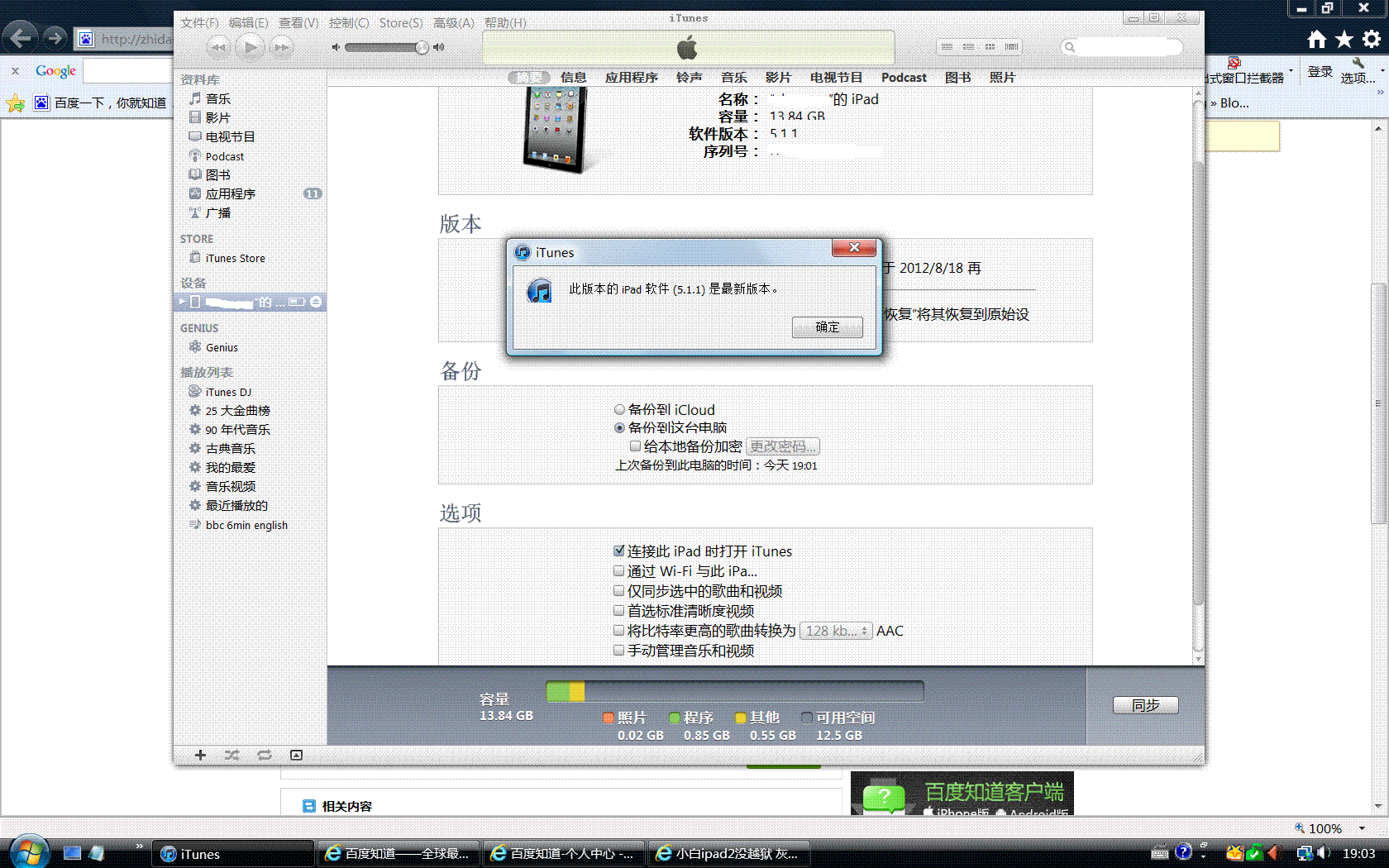Toggle repeat at the bottom of iTunes

point(265,755)
